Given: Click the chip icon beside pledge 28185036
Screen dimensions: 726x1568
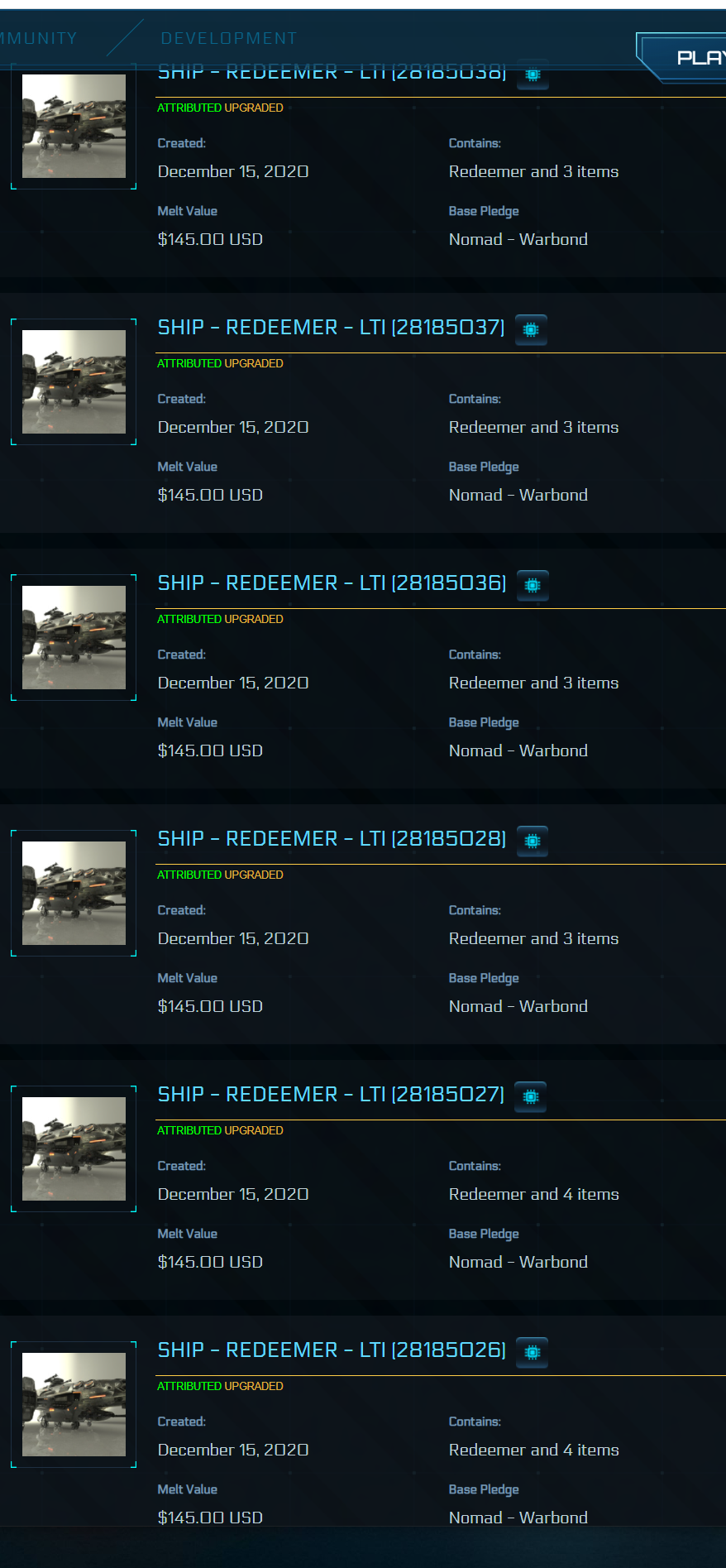Looking at the screenshot, I should pos(533,585).
